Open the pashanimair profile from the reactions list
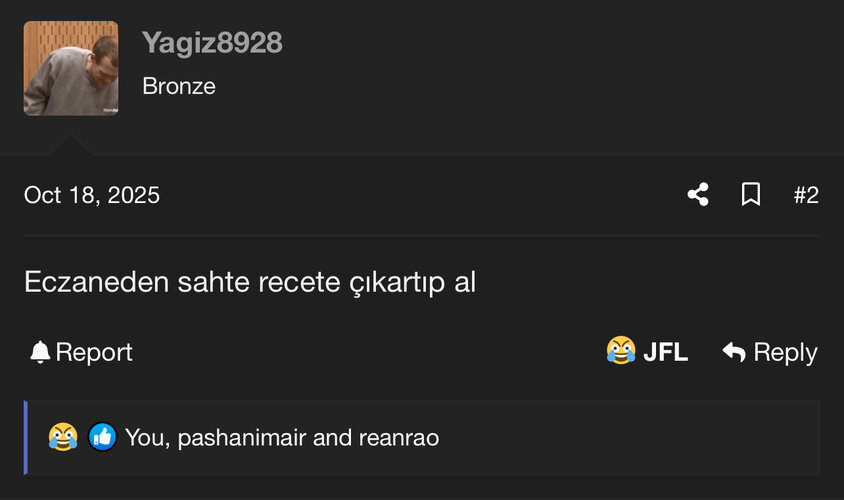 tap(242, 438)
